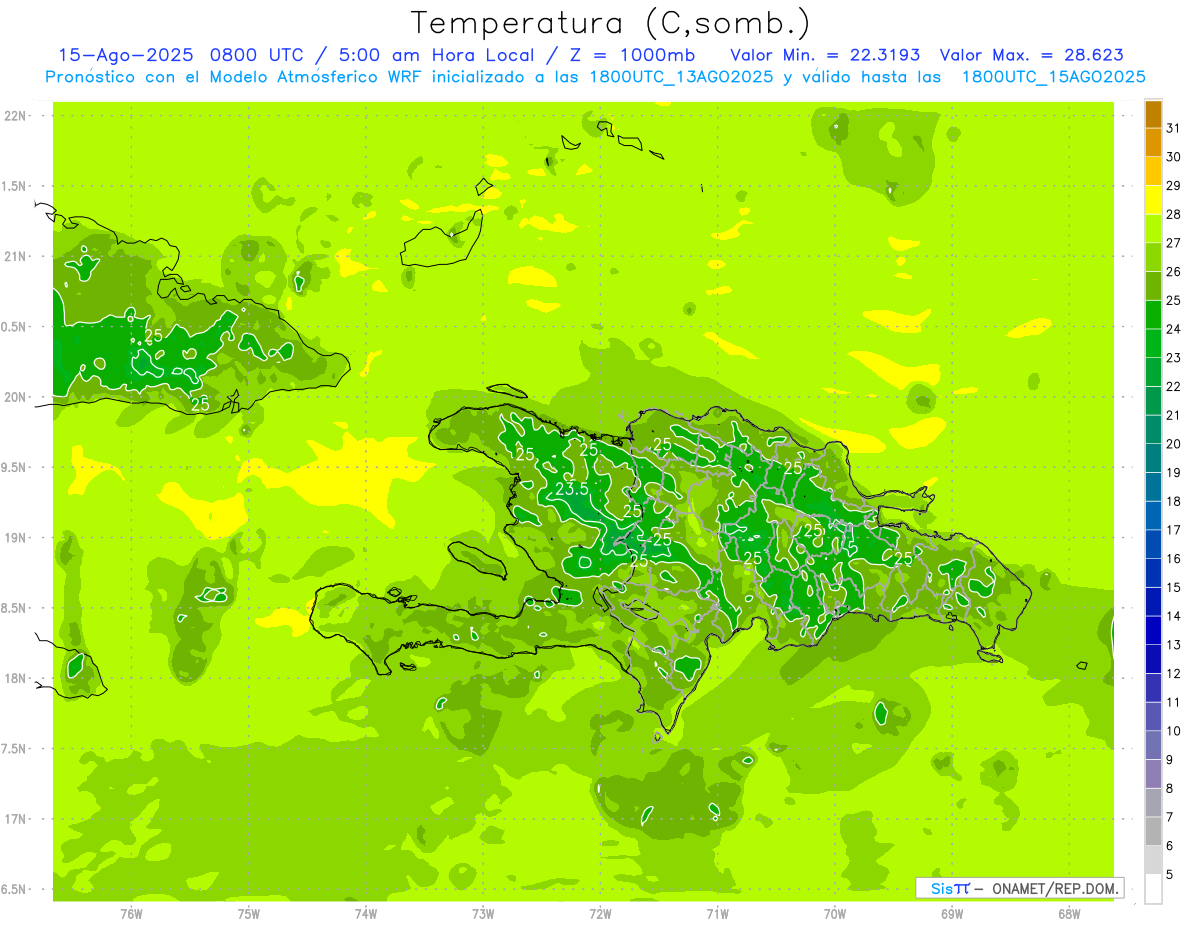Click the "6.5N" latitude label

click(x=14, y=890)
